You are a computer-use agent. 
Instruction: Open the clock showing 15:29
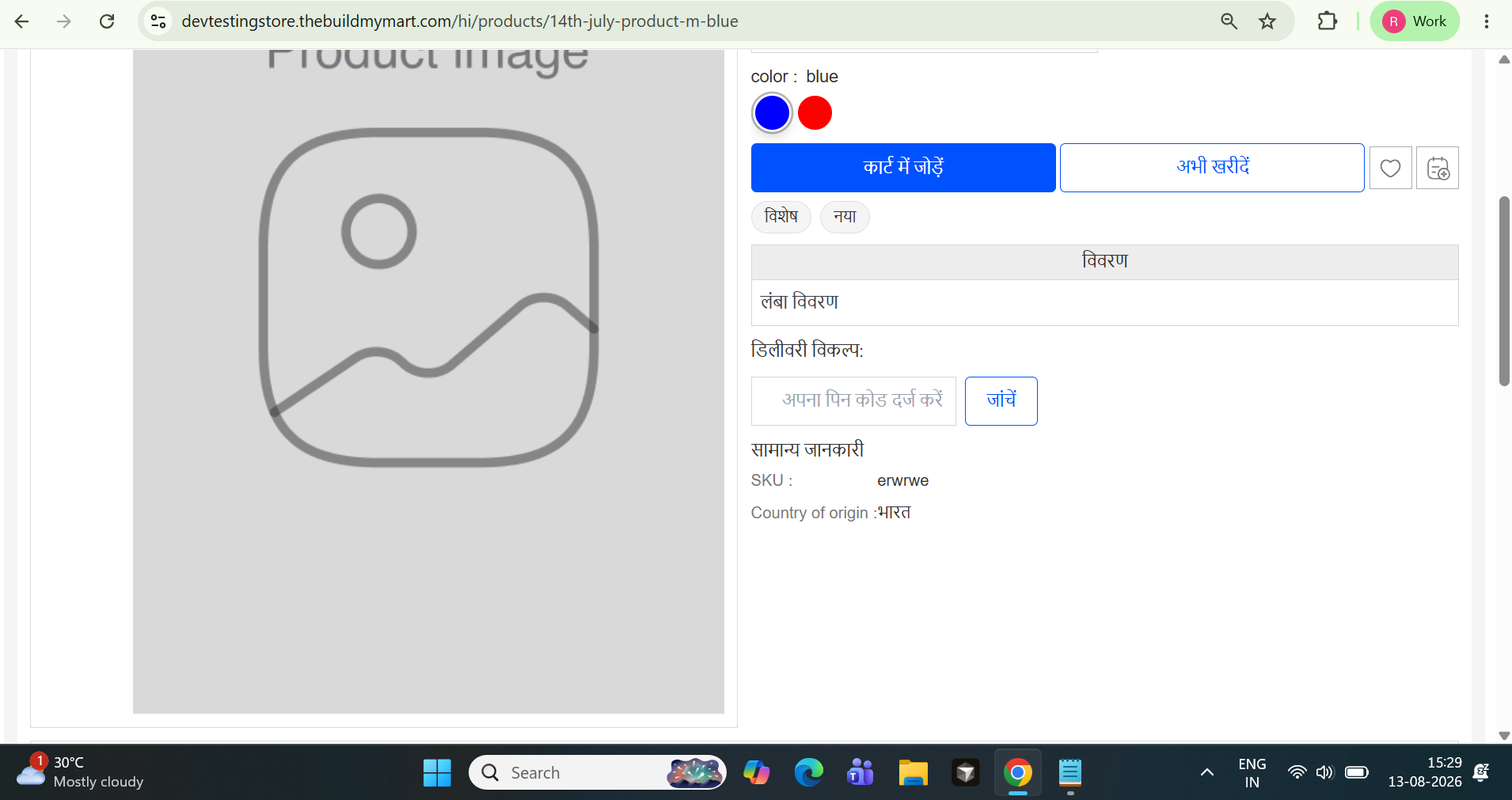pos(1424,772)
